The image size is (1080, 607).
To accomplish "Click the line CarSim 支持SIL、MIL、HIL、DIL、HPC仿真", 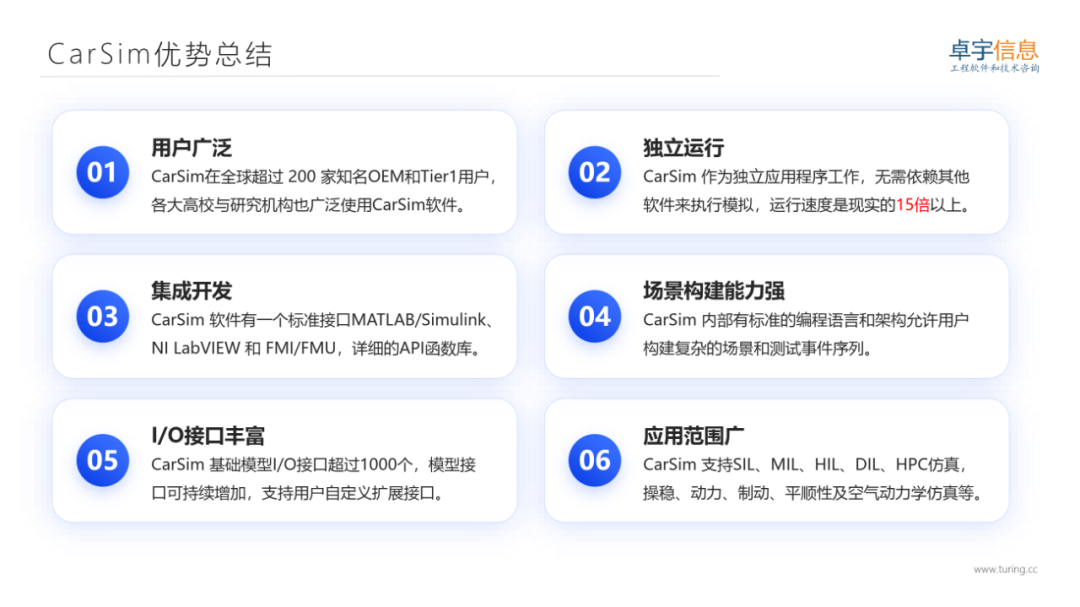I will pyautogui.click(x=806, y=465).
